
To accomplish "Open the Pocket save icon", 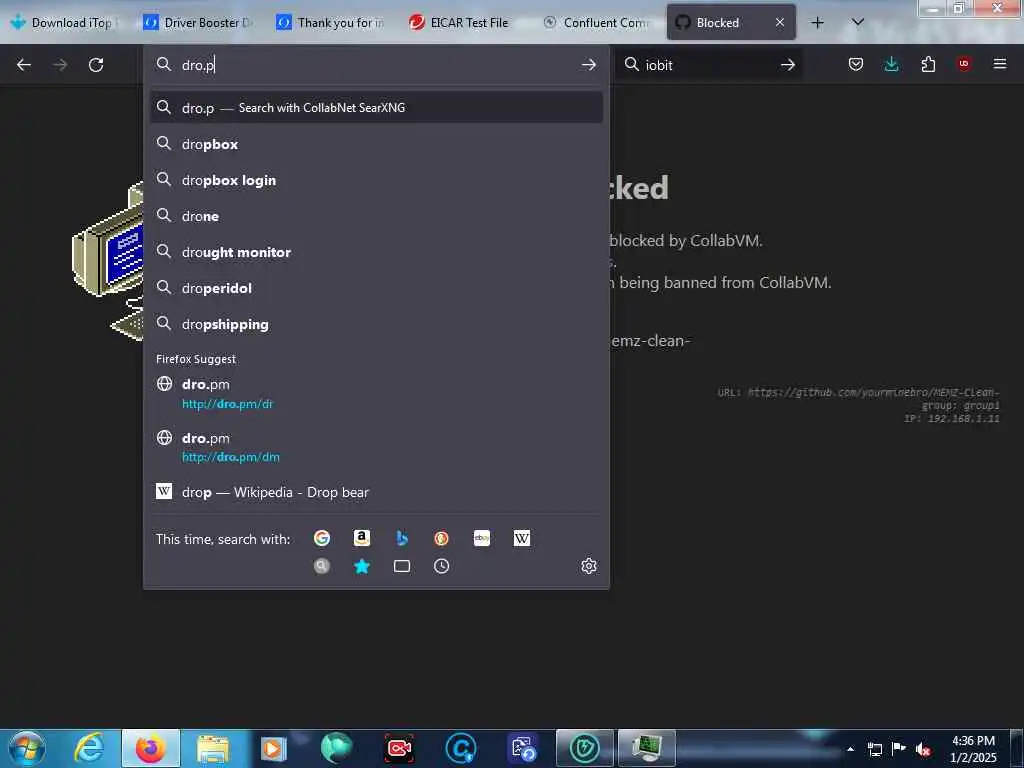I will [856, 64].
